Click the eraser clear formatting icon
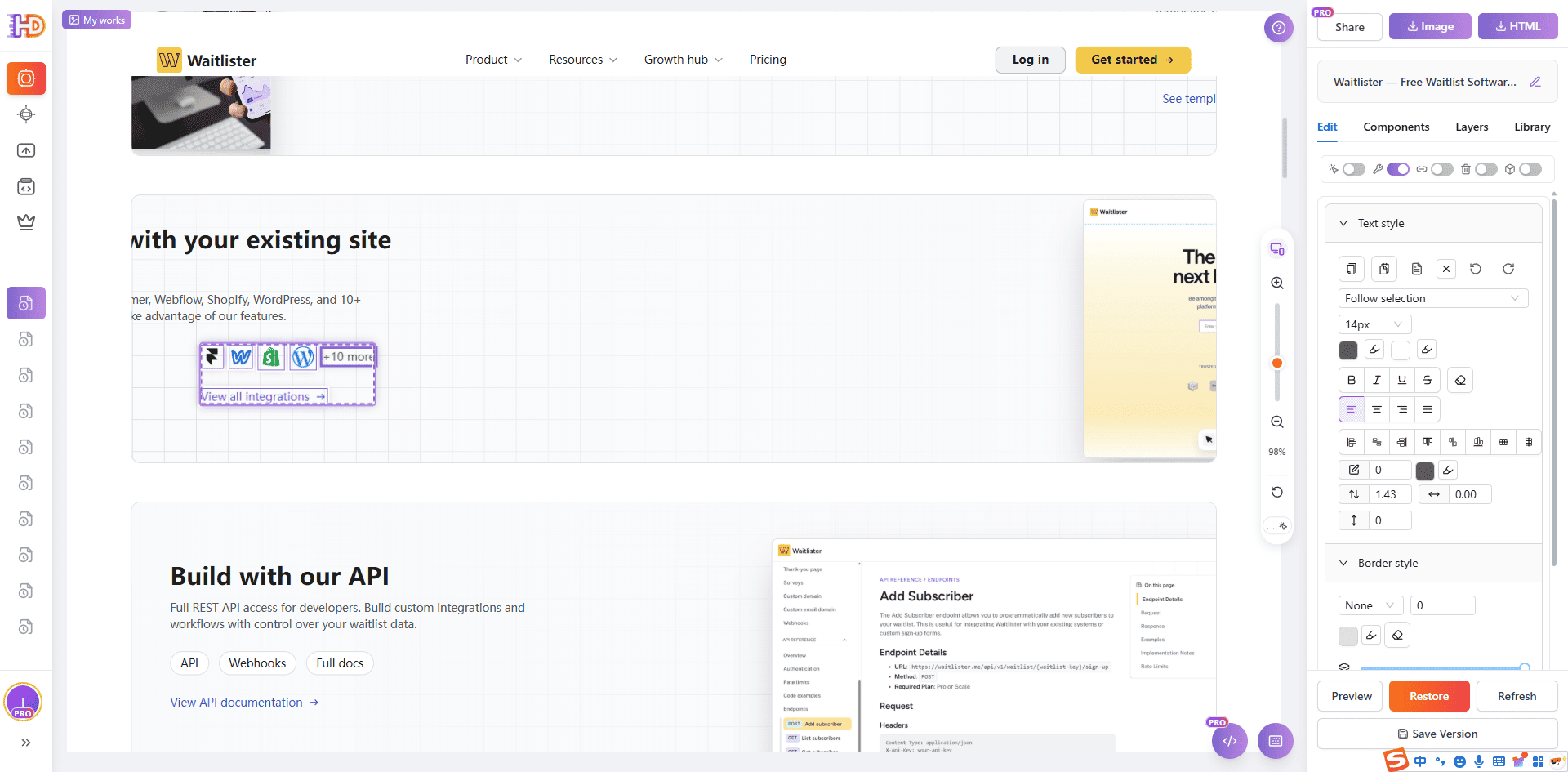 tap(1460, 380)
